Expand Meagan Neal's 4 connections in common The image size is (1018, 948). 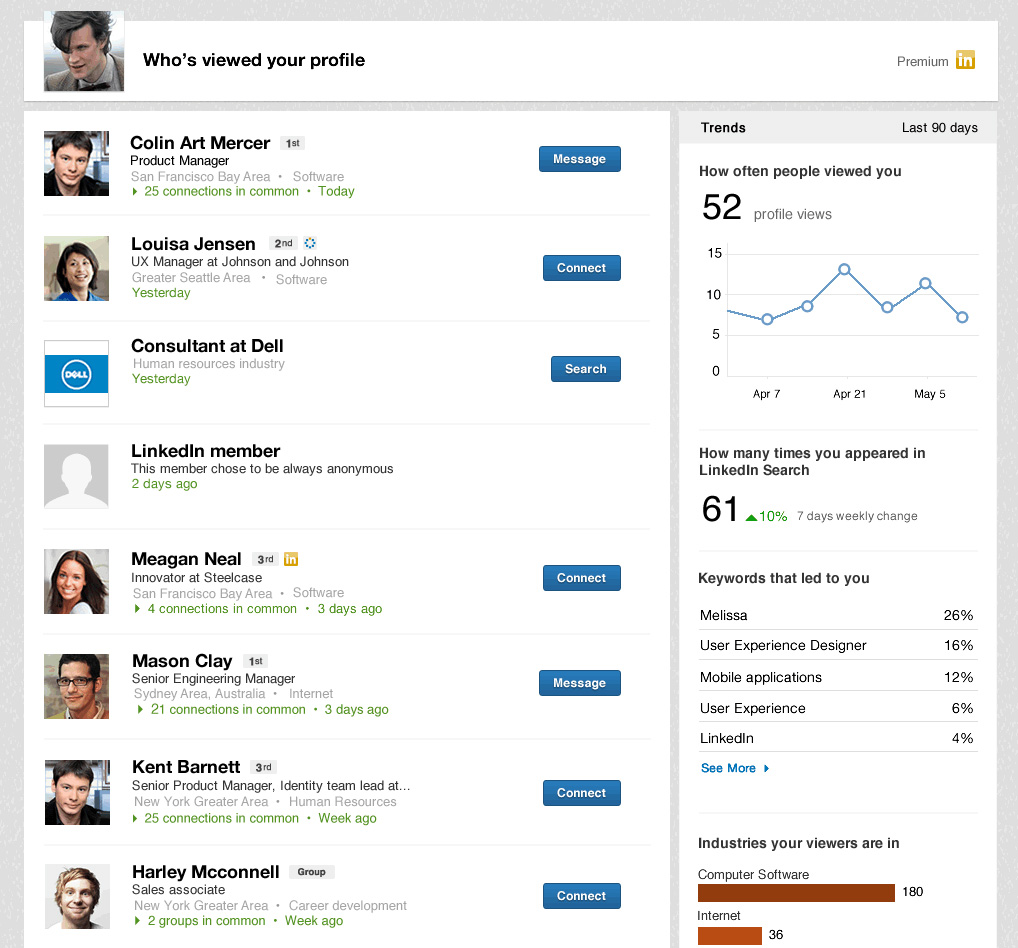point(221,608)
